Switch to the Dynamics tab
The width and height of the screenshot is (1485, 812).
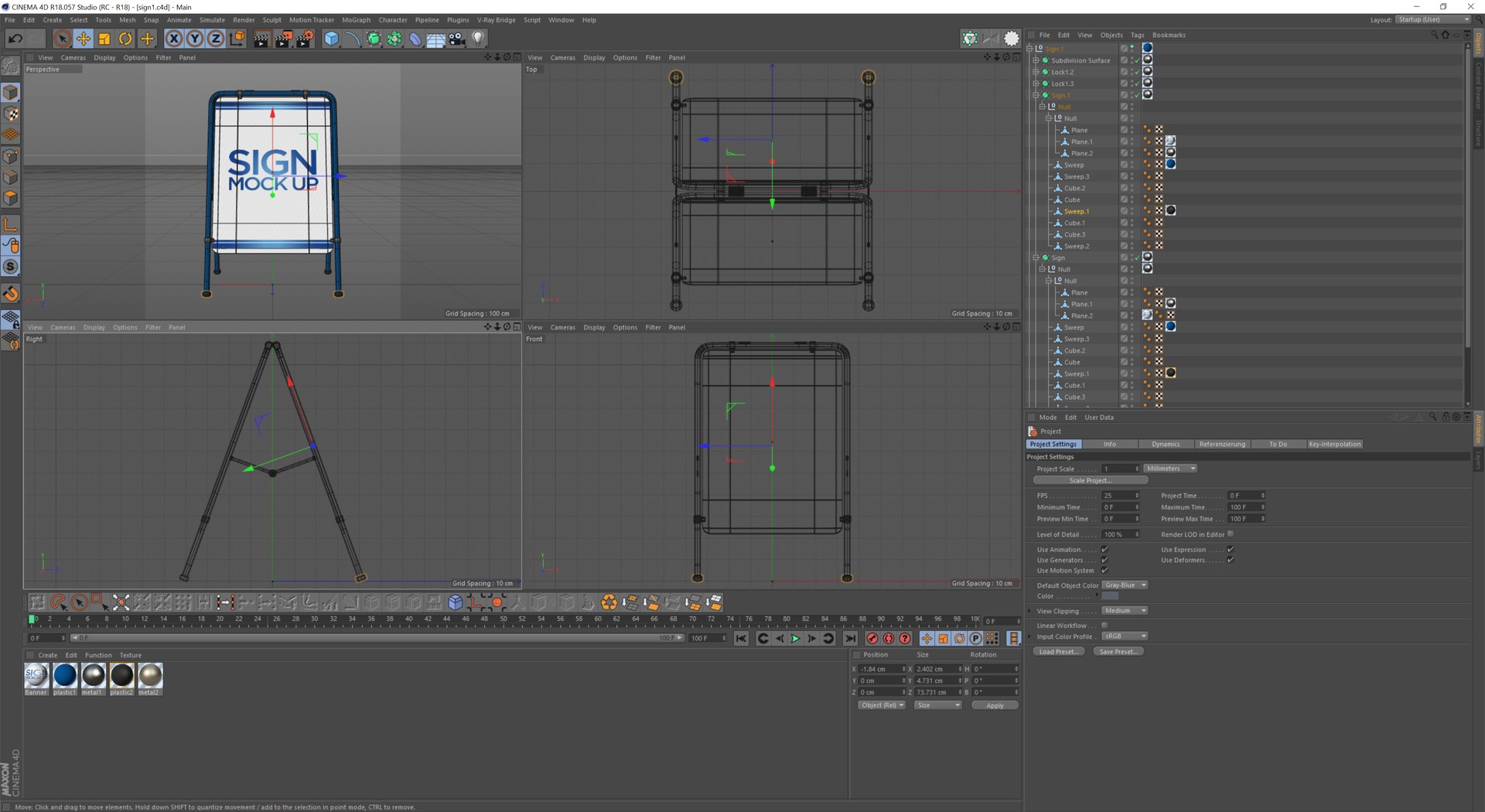pyautogui.click(x=1165, y=445)
